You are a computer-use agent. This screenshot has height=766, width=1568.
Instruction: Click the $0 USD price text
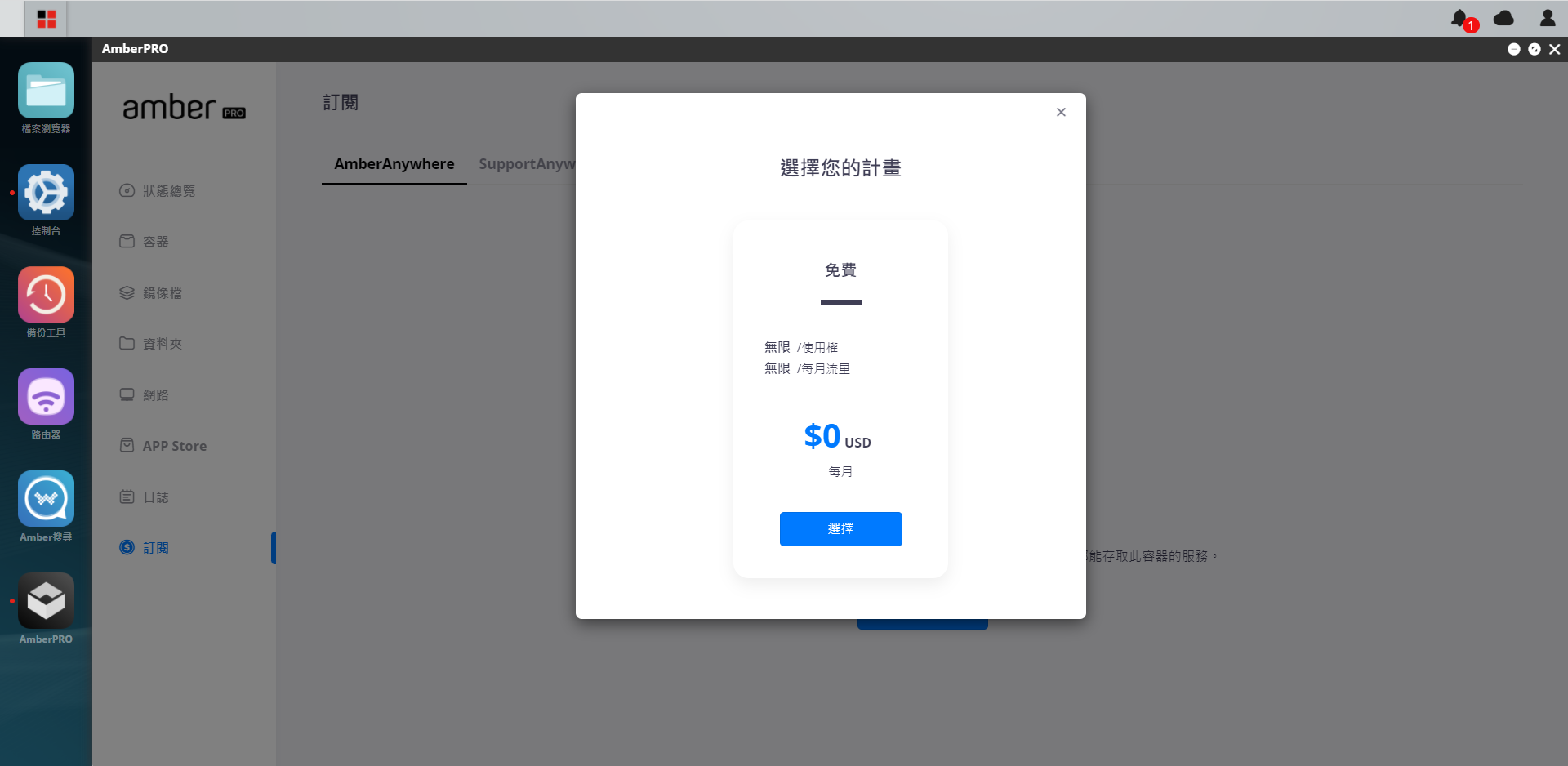coord(837,436)
